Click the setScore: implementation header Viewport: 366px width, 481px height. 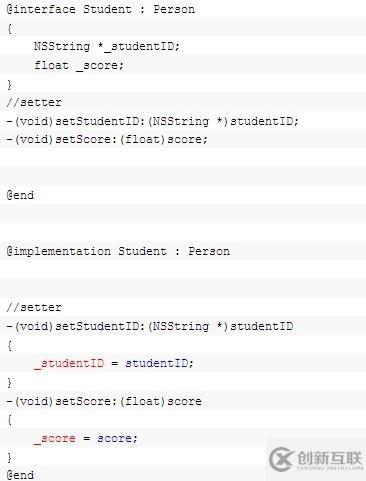(x=104, y=401)
